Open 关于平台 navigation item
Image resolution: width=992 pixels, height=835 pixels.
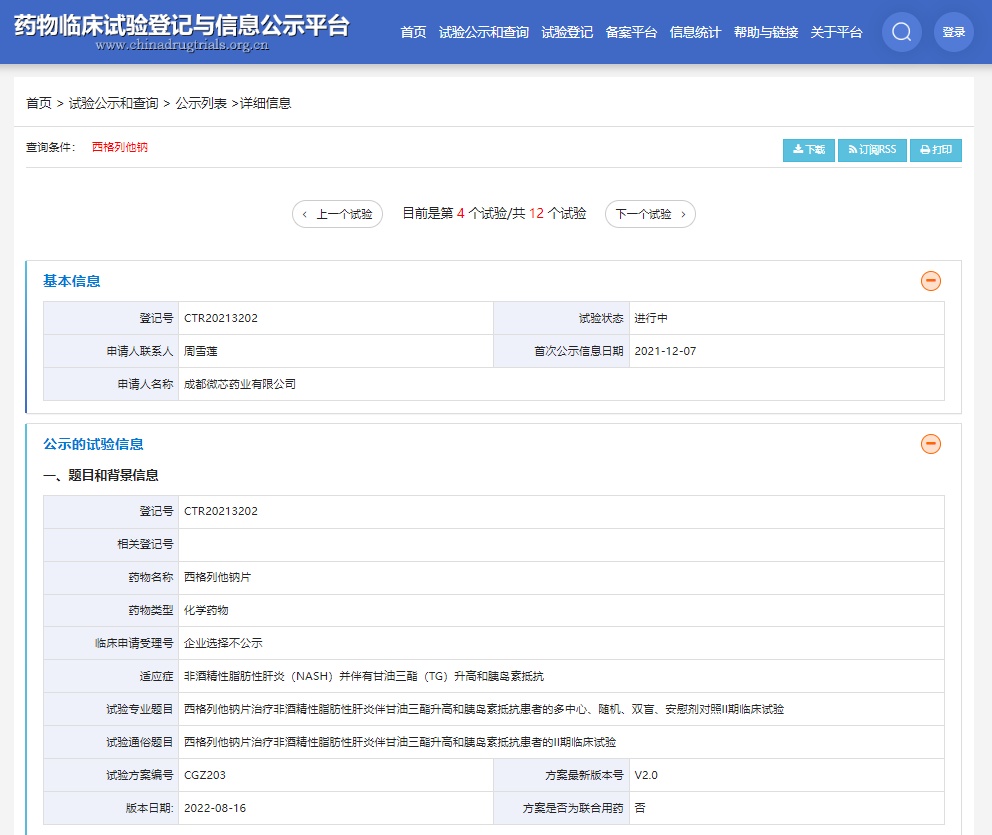[x=836, y=32]
